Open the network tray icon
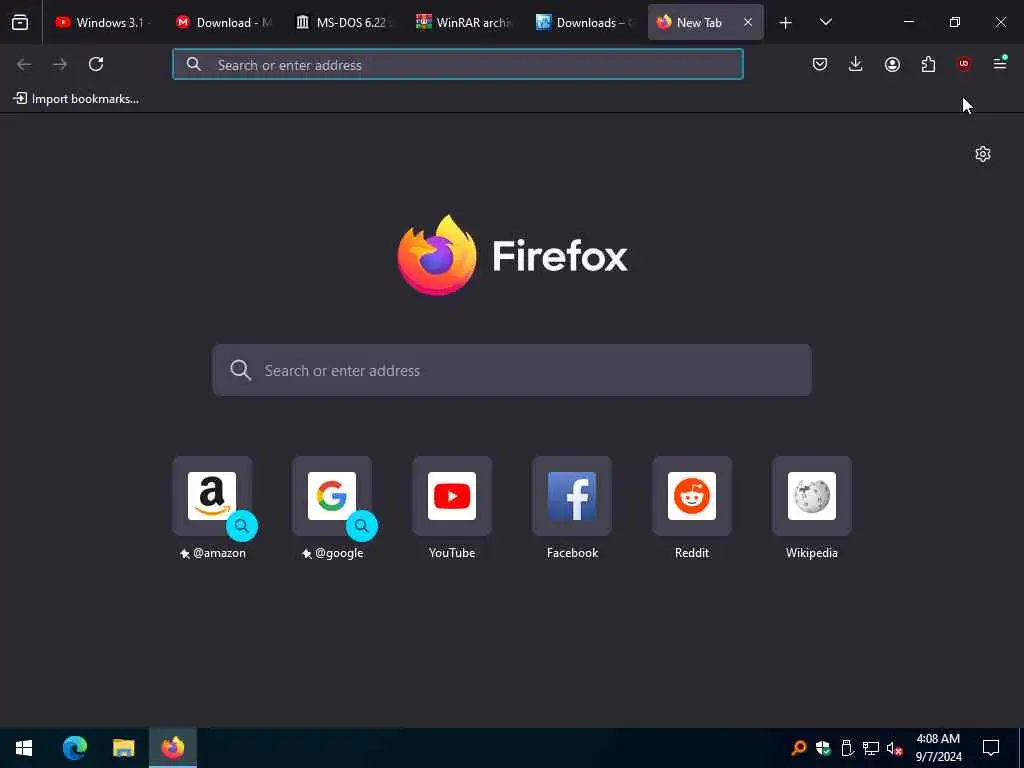 click(871, 748)
